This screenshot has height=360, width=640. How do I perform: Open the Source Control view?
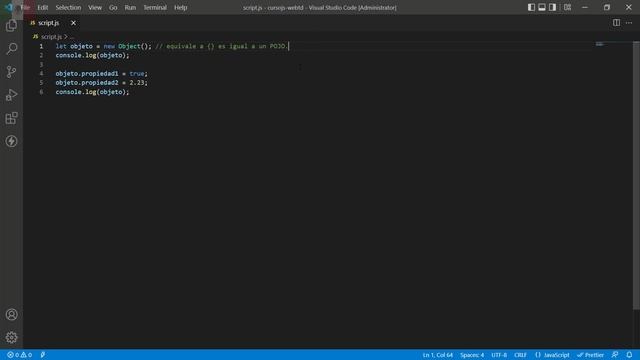tap(11, 72)
